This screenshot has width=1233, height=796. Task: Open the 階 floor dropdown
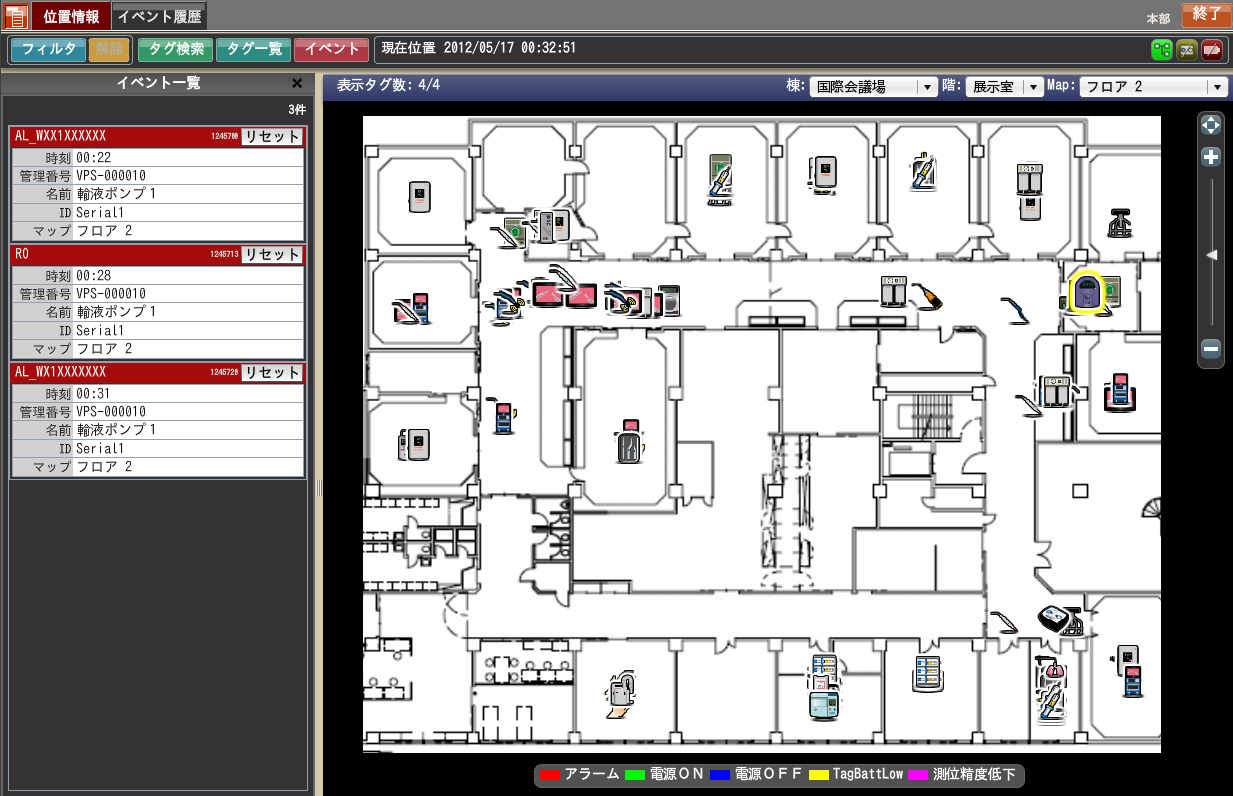(x=1004, y=87)
